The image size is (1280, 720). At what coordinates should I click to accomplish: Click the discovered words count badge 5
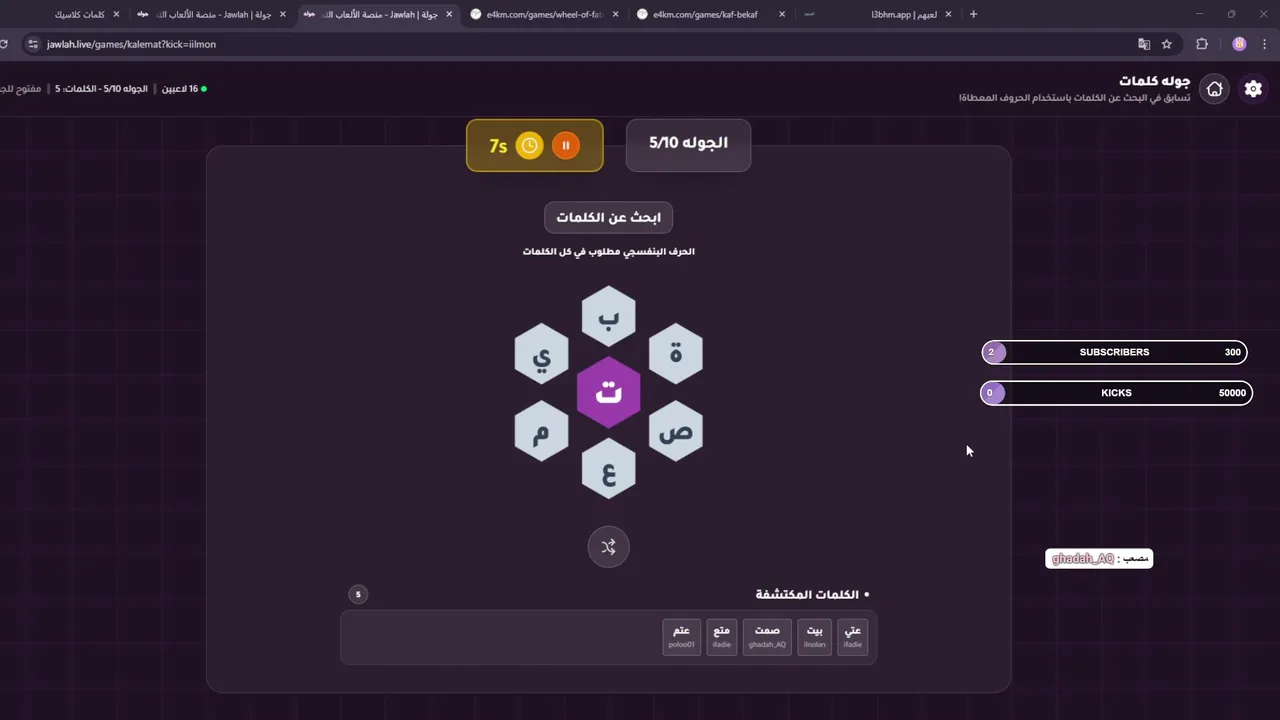coord(358,594)
